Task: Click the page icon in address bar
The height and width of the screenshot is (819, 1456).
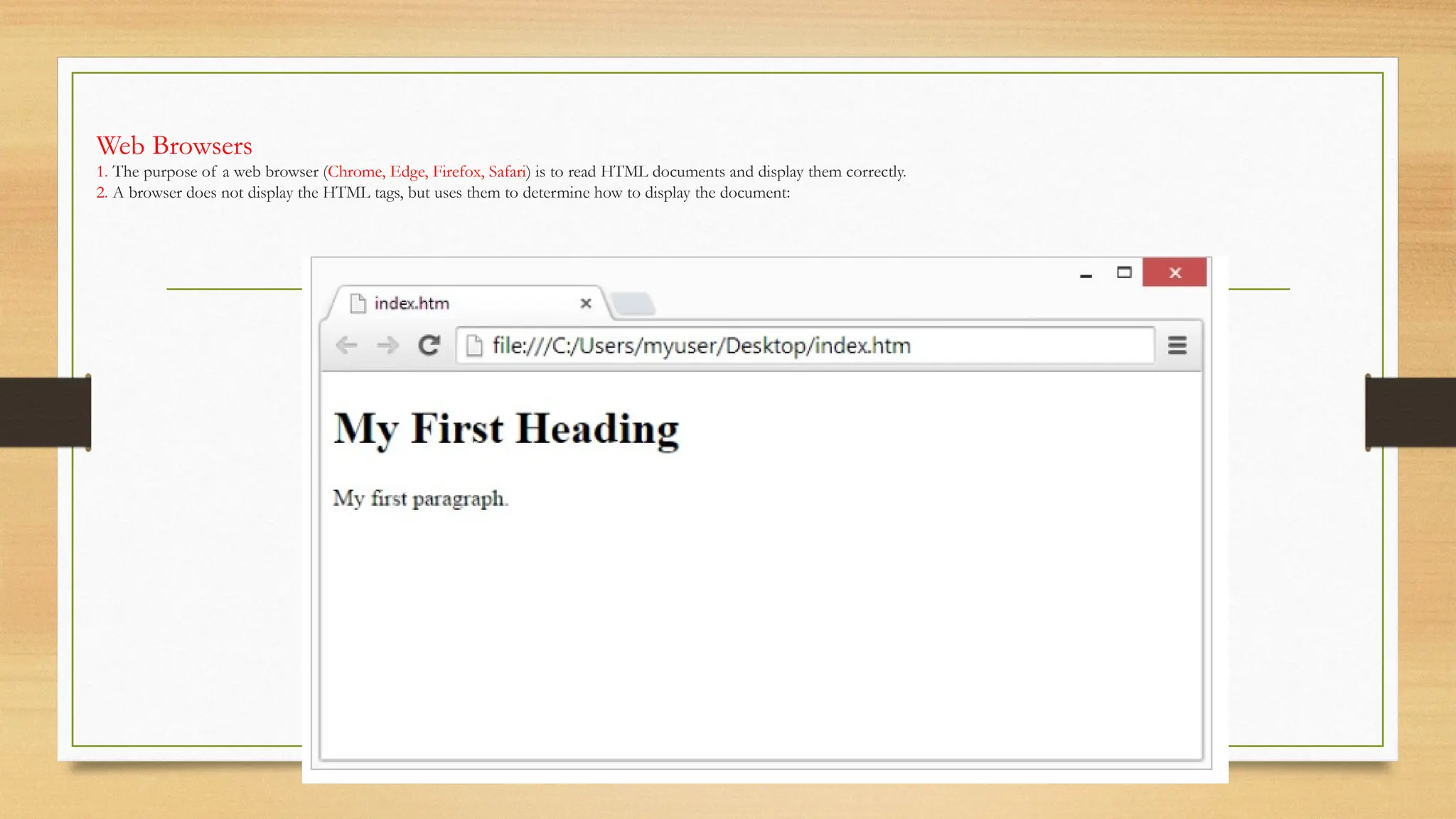Action: (474, 346)
